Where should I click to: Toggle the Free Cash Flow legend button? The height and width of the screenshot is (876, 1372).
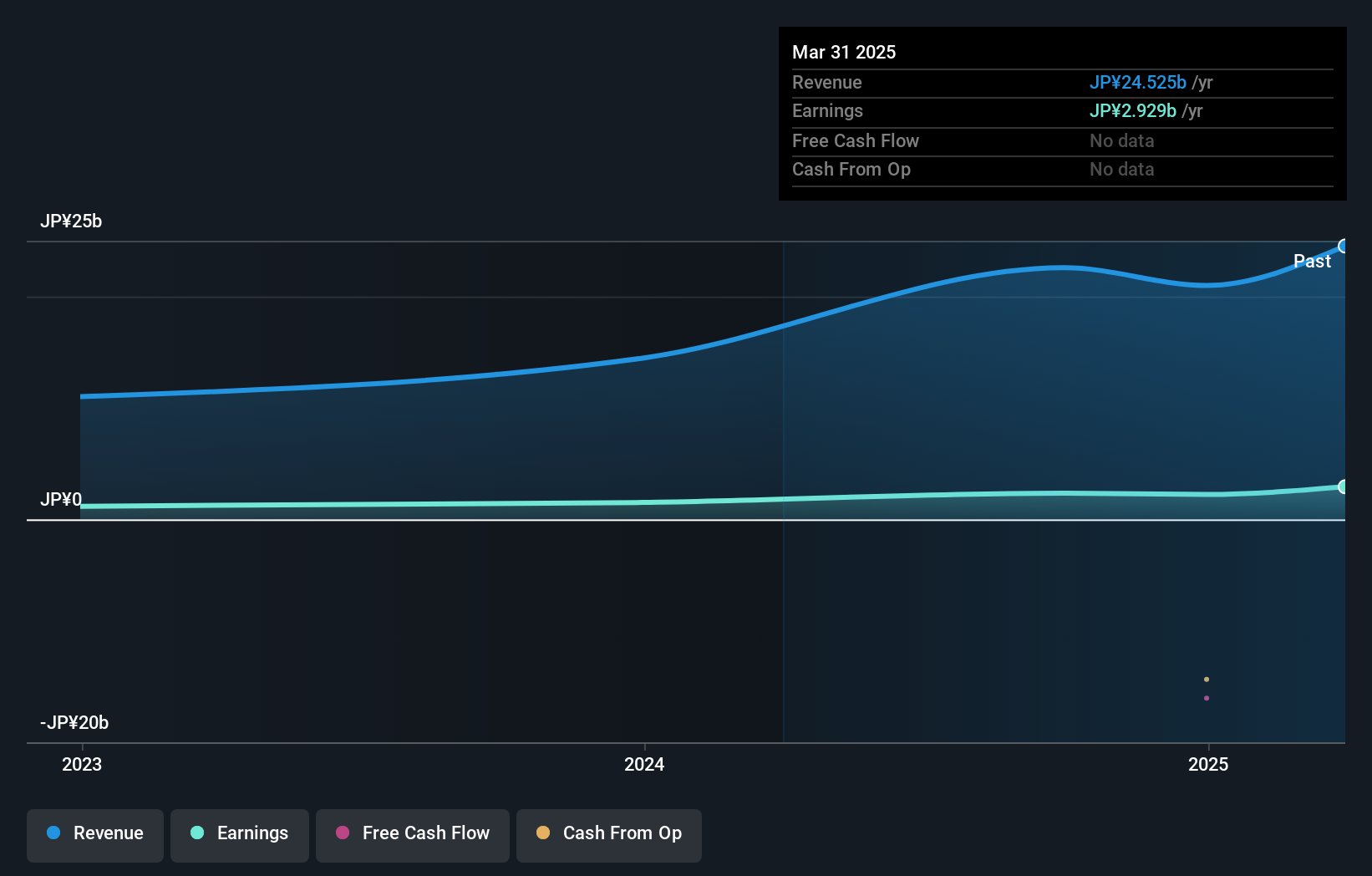[x=413, y=835]
